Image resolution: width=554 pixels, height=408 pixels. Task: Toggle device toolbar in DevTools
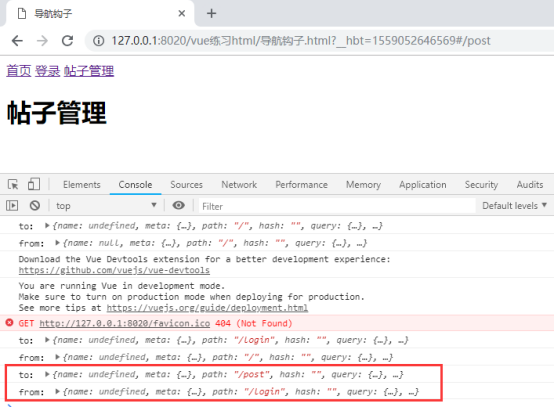pos(34,184)
